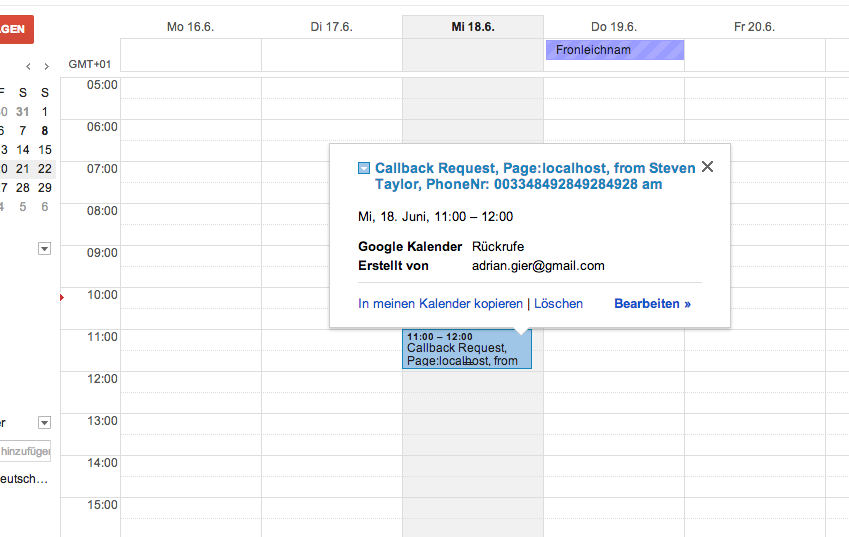Image resolution: width=849 pixels, height=537 pixels.
Task: Select day 8 in mini calendar
Action: (44, 131)
